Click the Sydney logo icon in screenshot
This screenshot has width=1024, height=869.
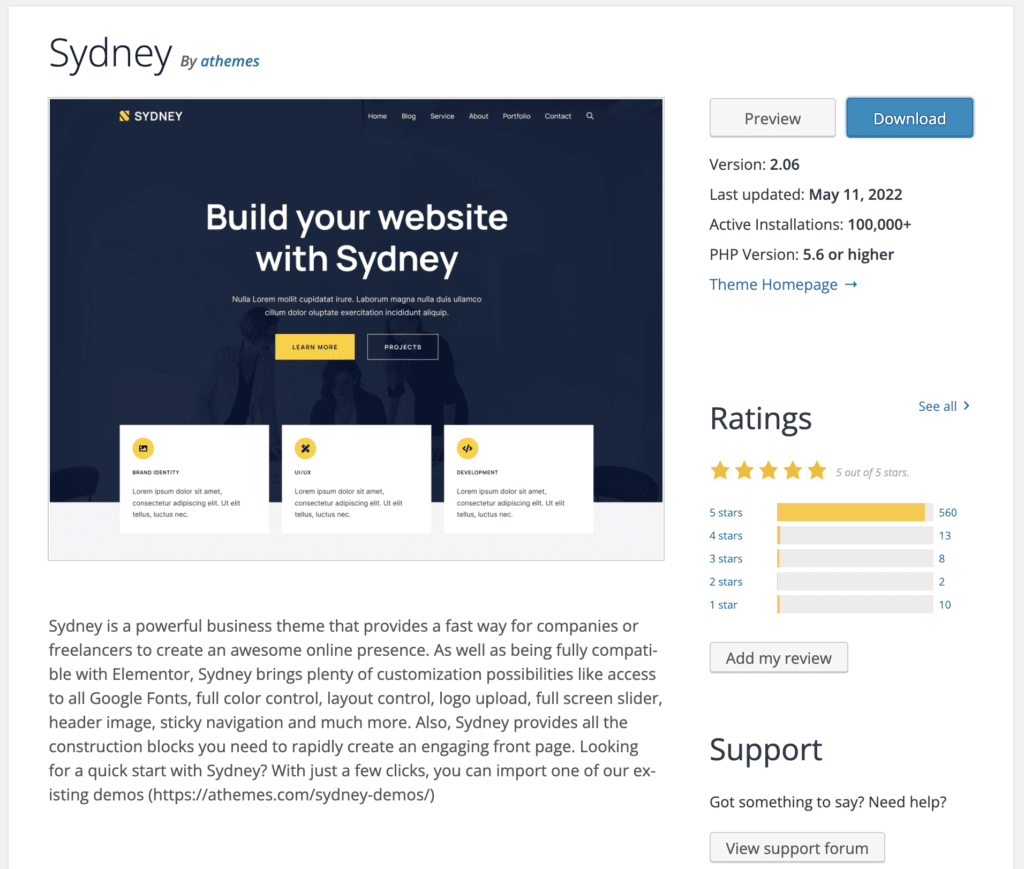124,116
